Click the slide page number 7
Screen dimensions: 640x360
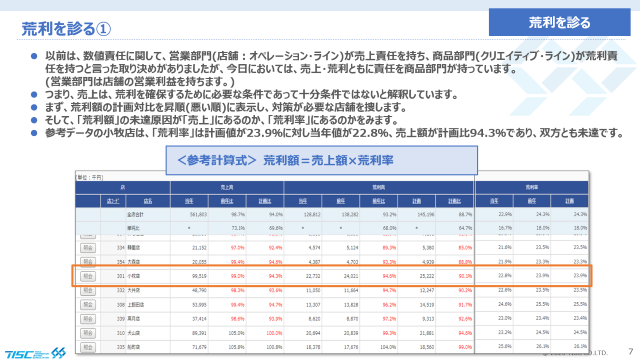pyautogui.click(x=631, y=351)
